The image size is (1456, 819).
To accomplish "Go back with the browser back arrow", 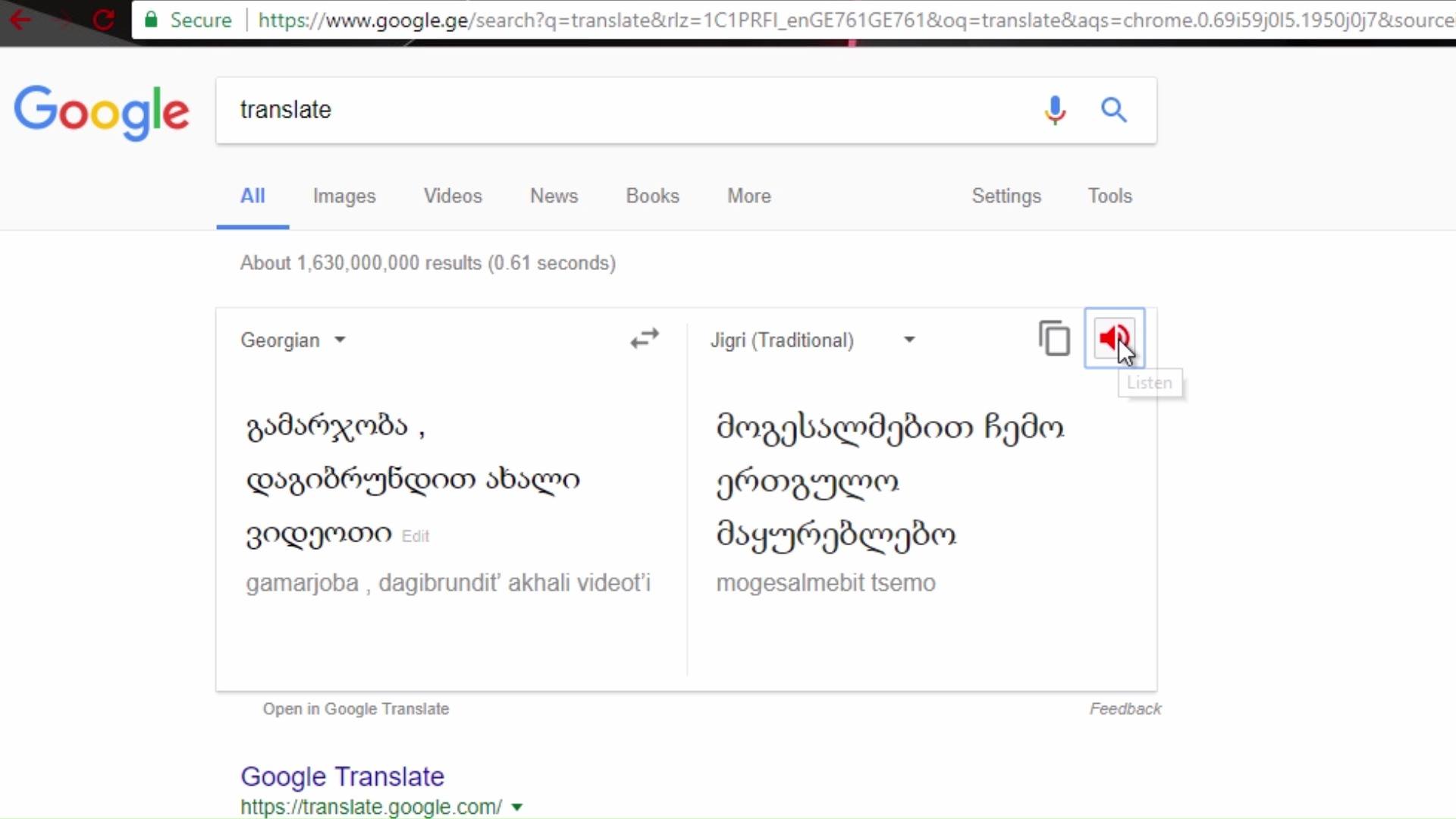I will [20, 19].
